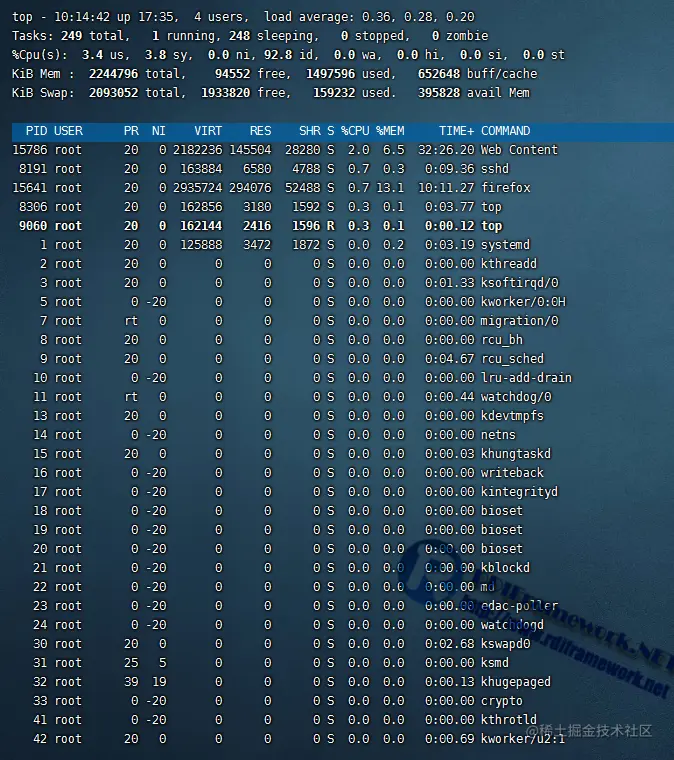Select the 'Web Content' command text
The image size is (674, 760).
[519, 150]
